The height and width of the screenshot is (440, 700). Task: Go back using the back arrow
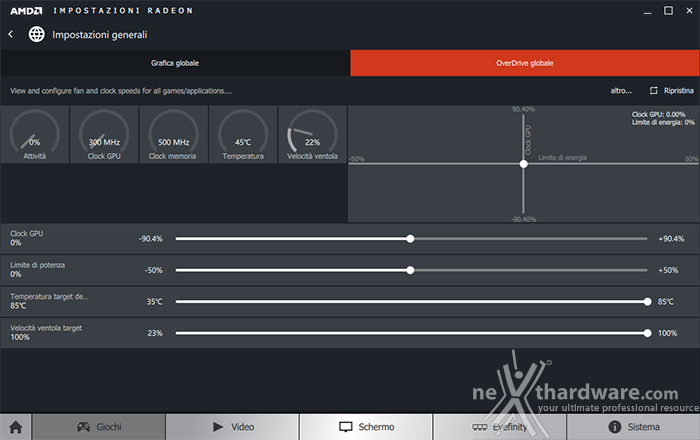[x=11, y=34]
